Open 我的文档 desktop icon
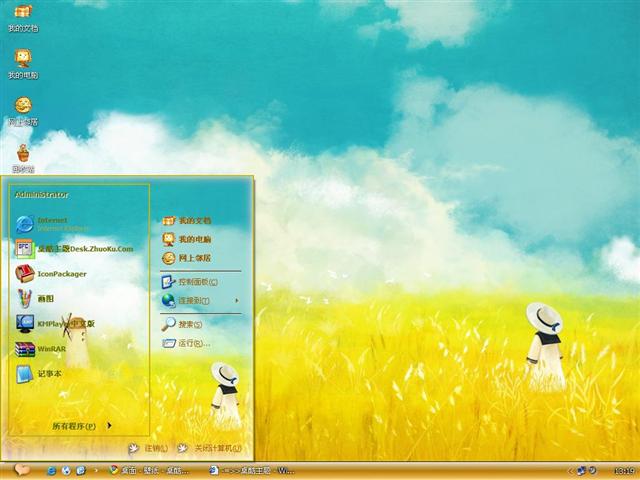This screenshot has width=640, height=480. 23,18
